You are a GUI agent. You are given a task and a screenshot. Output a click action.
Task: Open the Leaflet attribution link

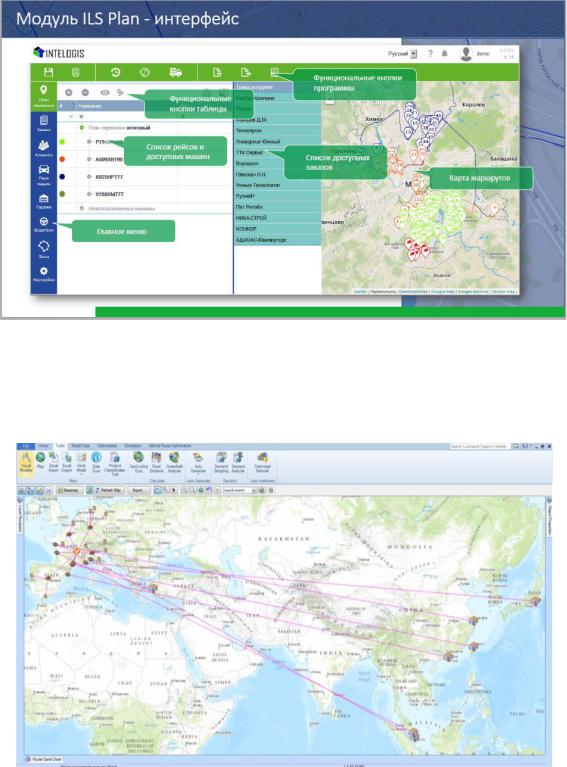click(360, 292)
